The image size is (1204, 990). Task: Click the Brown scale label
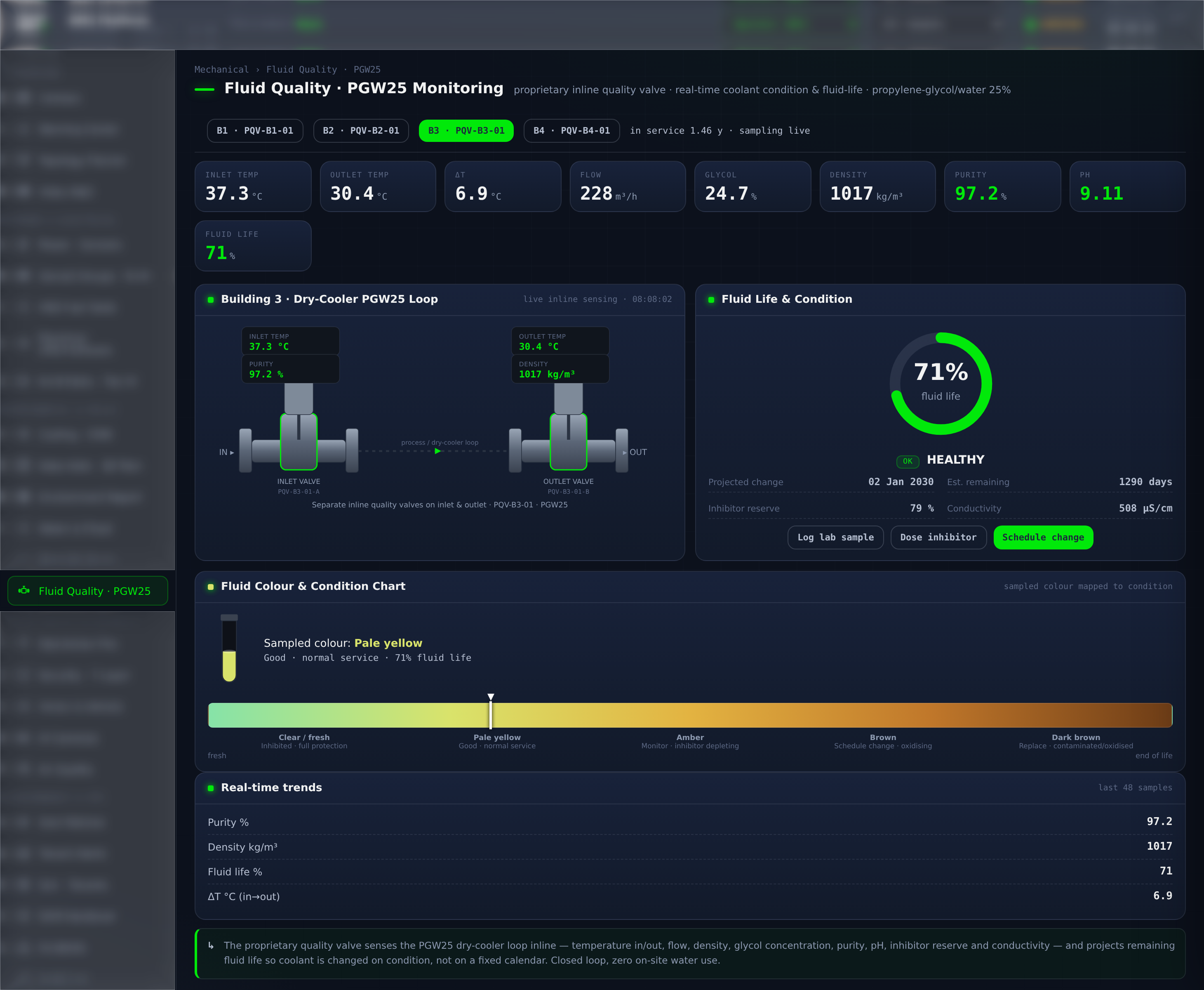click(x=883, y=738)
